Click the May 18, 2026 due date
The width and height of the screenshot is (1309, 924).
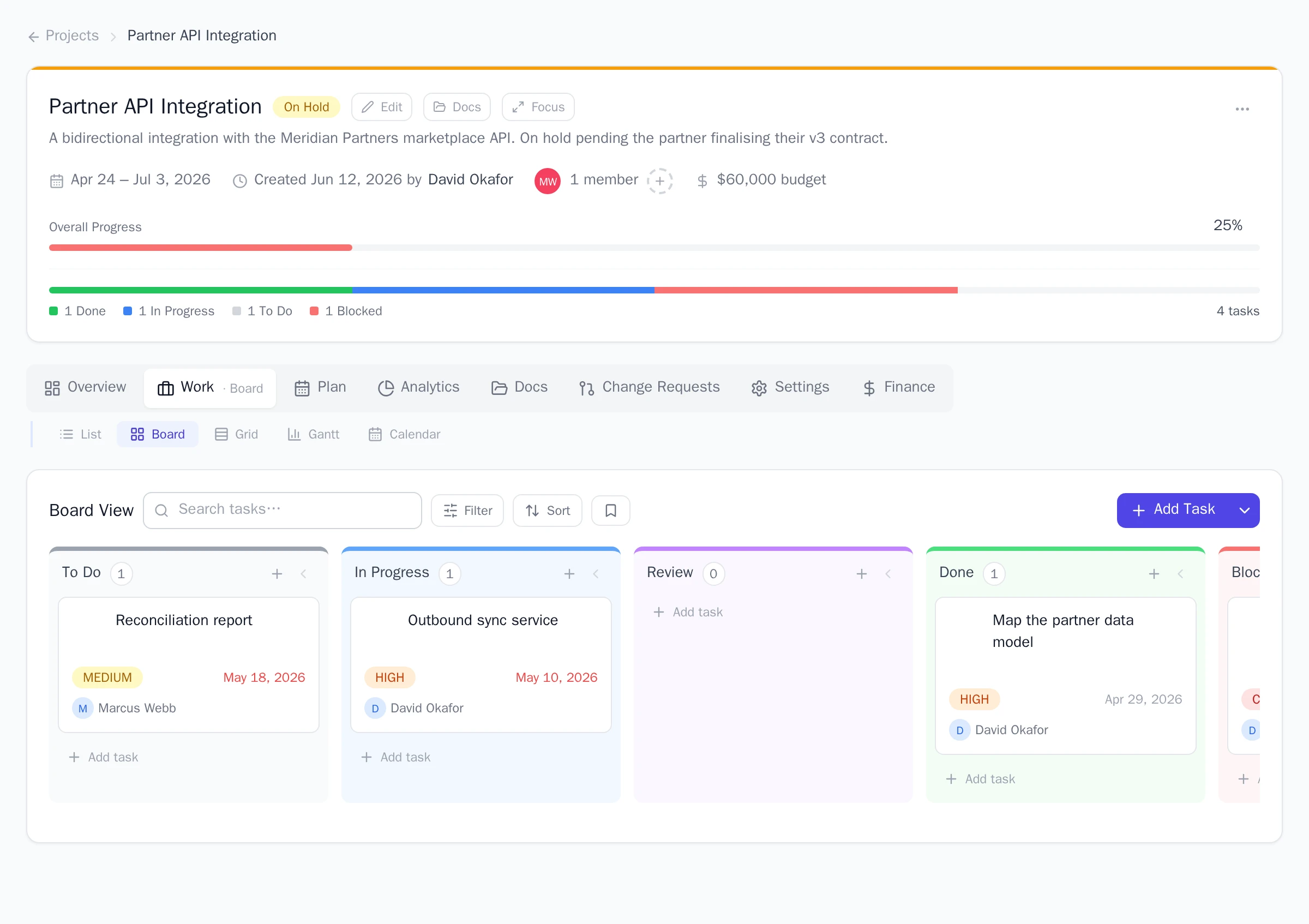coord(264,677)
